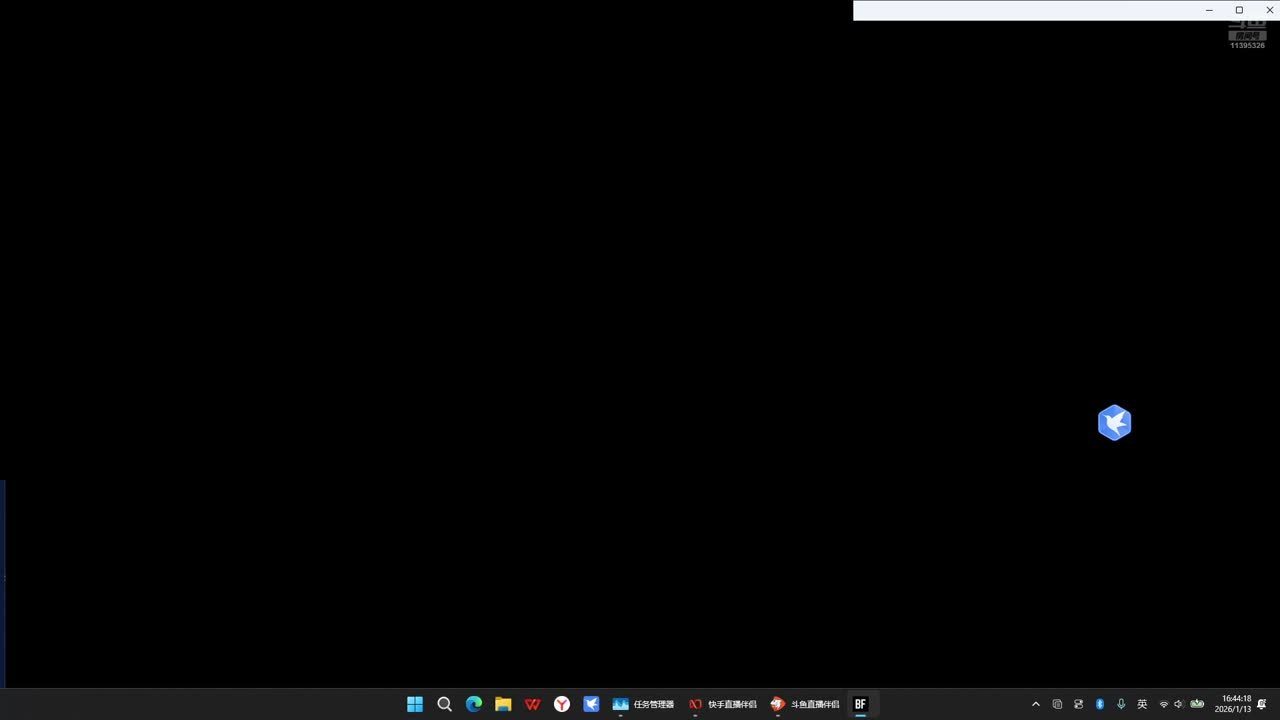Click the Bluetooth tray icon
1280x720 pixels.
coord(1100,704)
